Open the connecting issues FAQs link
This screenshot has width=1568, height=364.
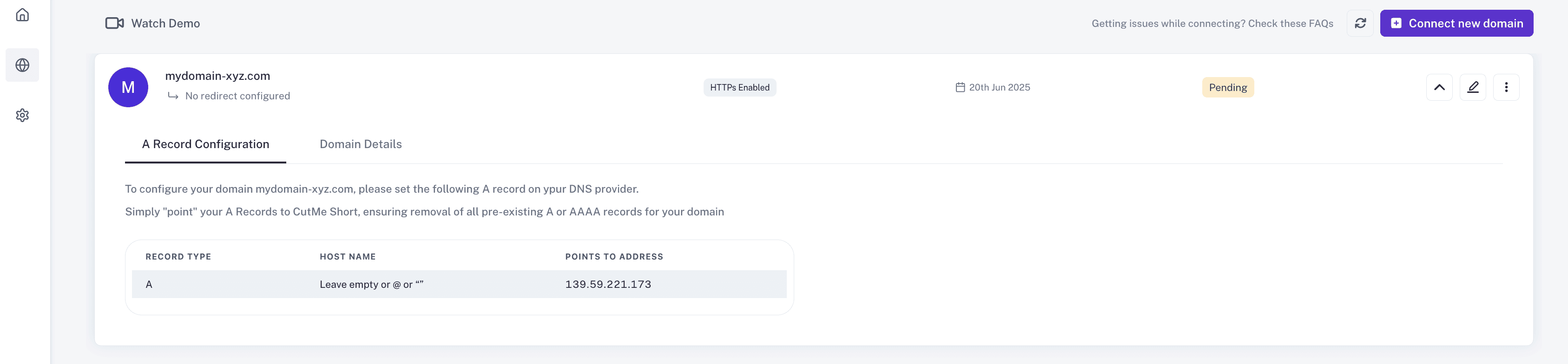pyautogui.click(x=1212, y=23)
